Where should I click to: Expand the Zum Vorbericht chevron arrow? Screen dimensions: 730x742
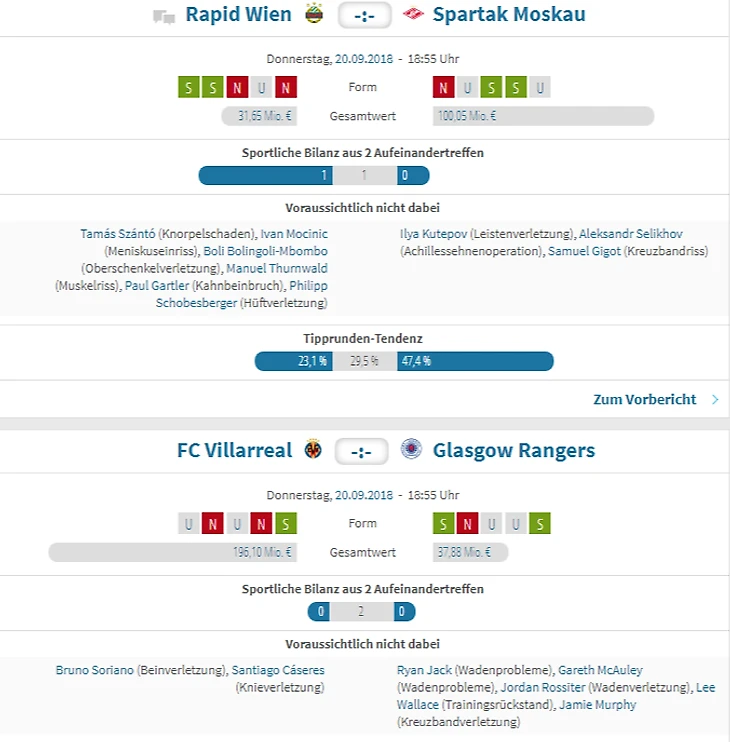coord(714,399)
